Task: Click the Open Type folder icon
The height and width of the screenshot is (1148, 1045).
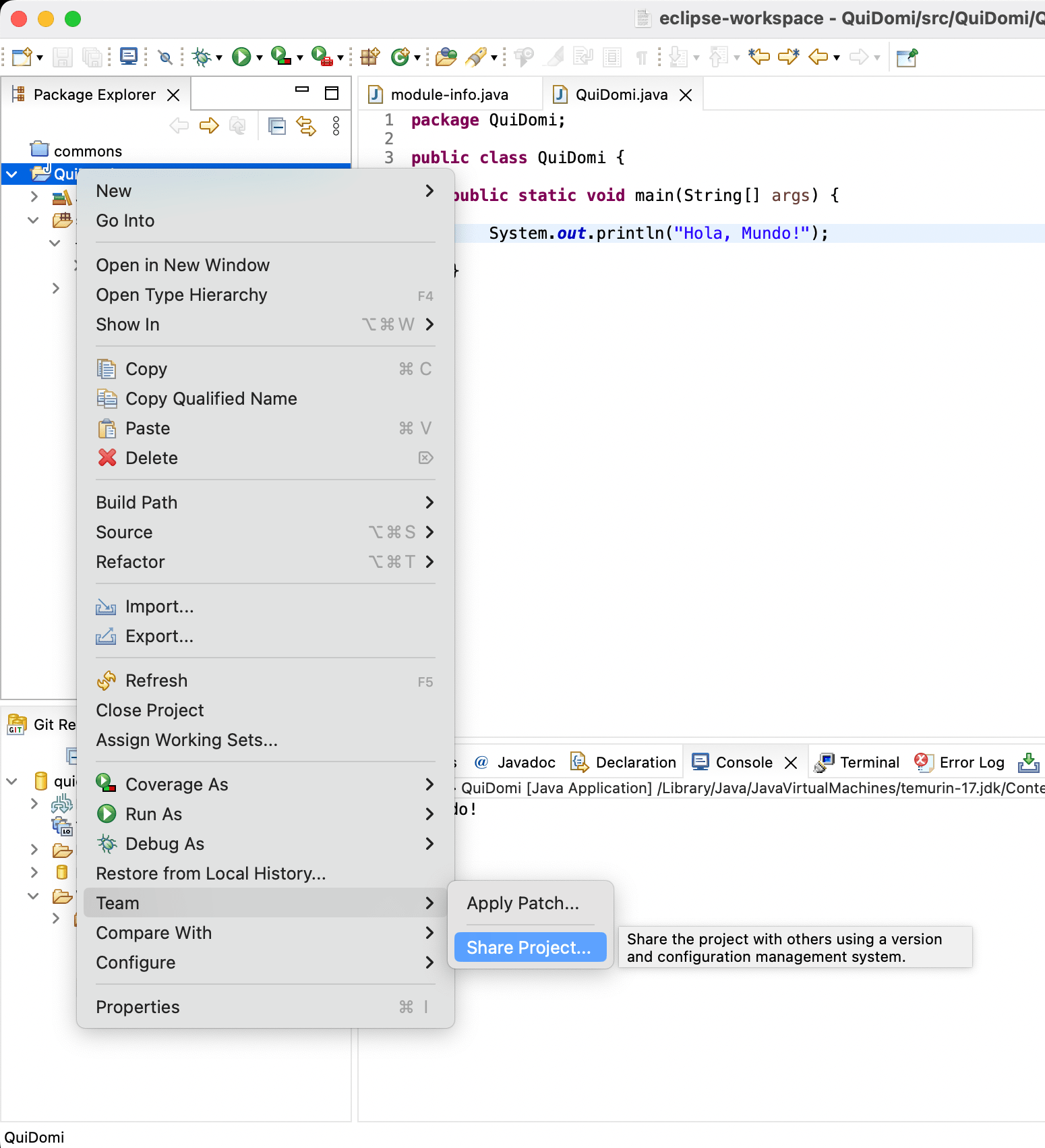Action: click(x=446, y=57)
